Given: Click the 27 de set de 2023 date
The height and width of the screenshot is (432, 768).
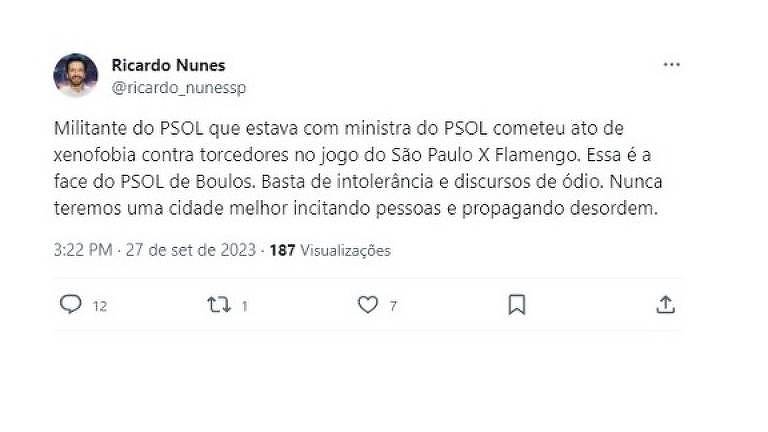Looking at the screenshot, I should tap(191, 250).
